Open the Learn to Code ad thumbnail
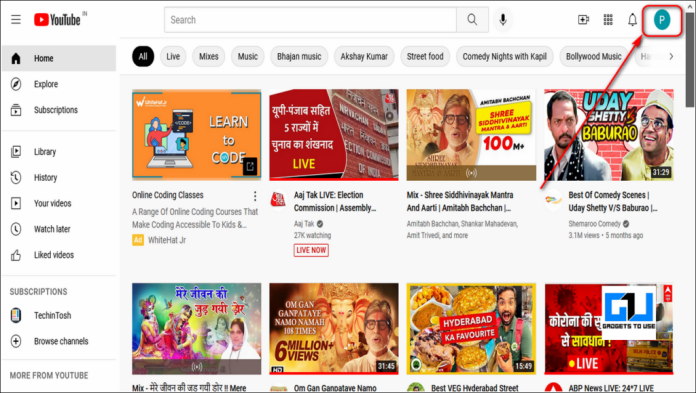The height and width of the screenshot is (393, 696). click(x=197, y=135)
